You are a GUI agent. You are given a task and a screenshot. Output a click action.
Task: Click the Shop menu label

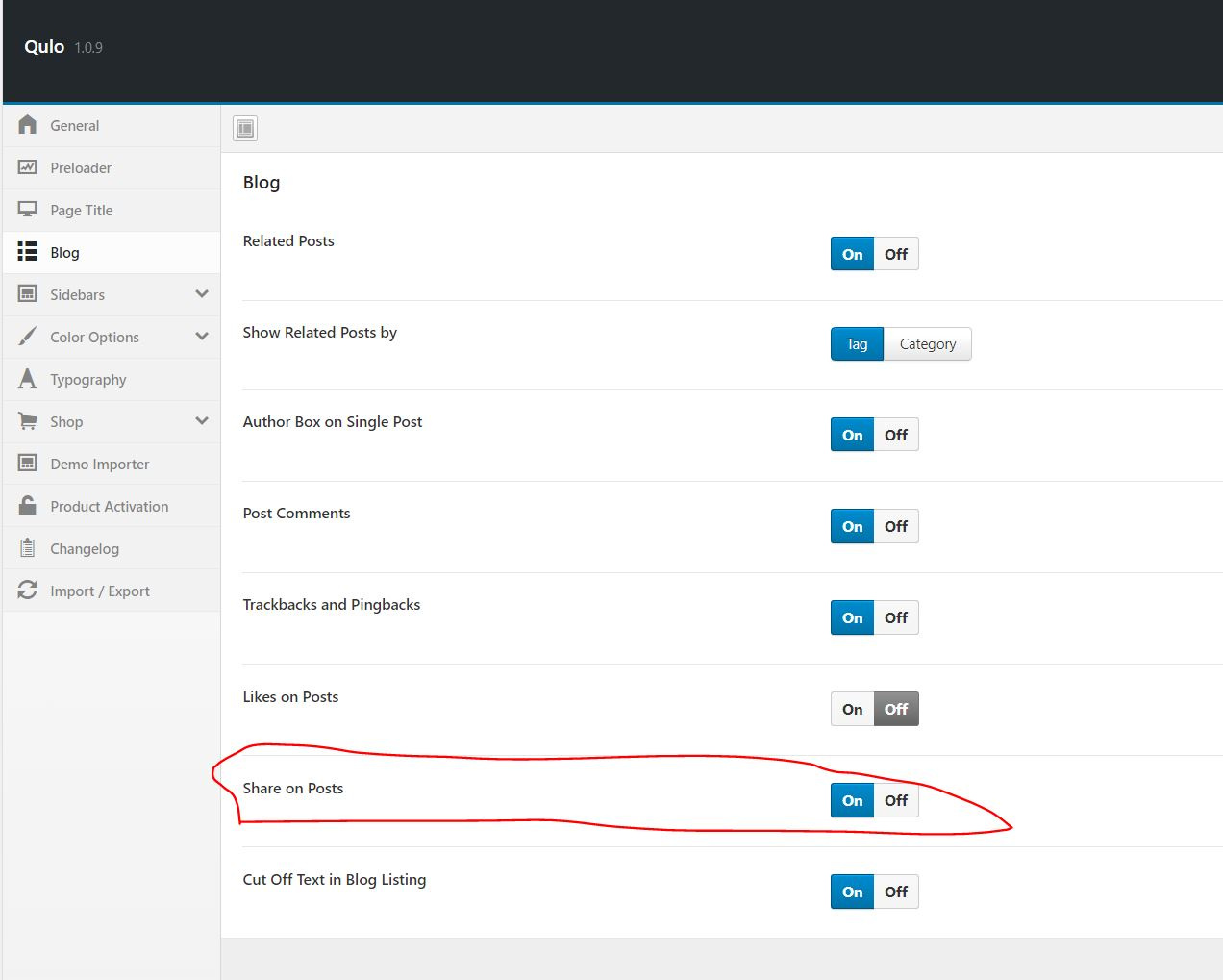click(x=66, y=421)
